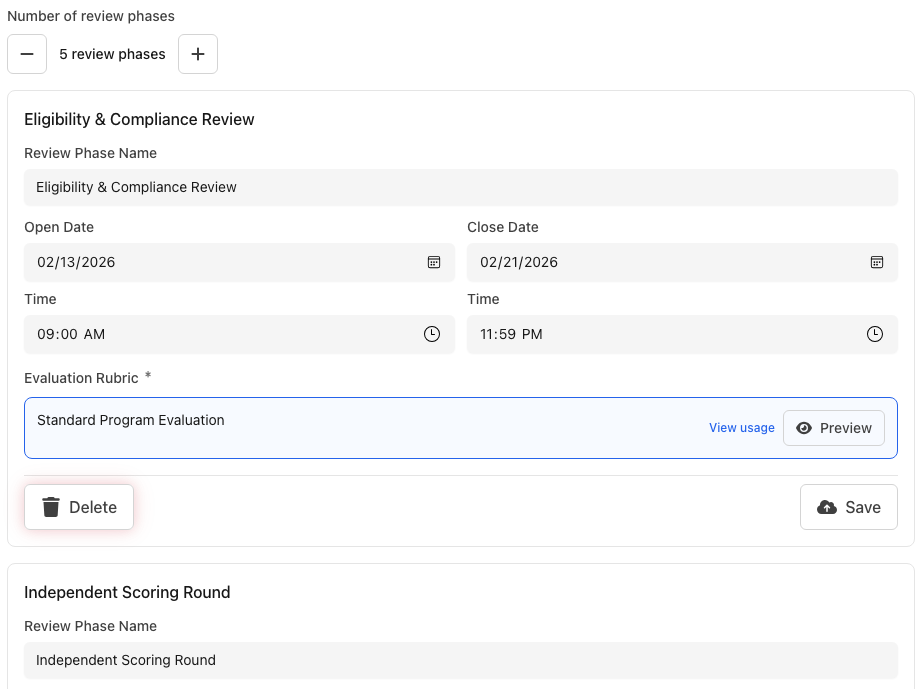Click the trash icon on the Delete button
The width and height of the screenshot is (921, 689).
[x=51, y=506]
